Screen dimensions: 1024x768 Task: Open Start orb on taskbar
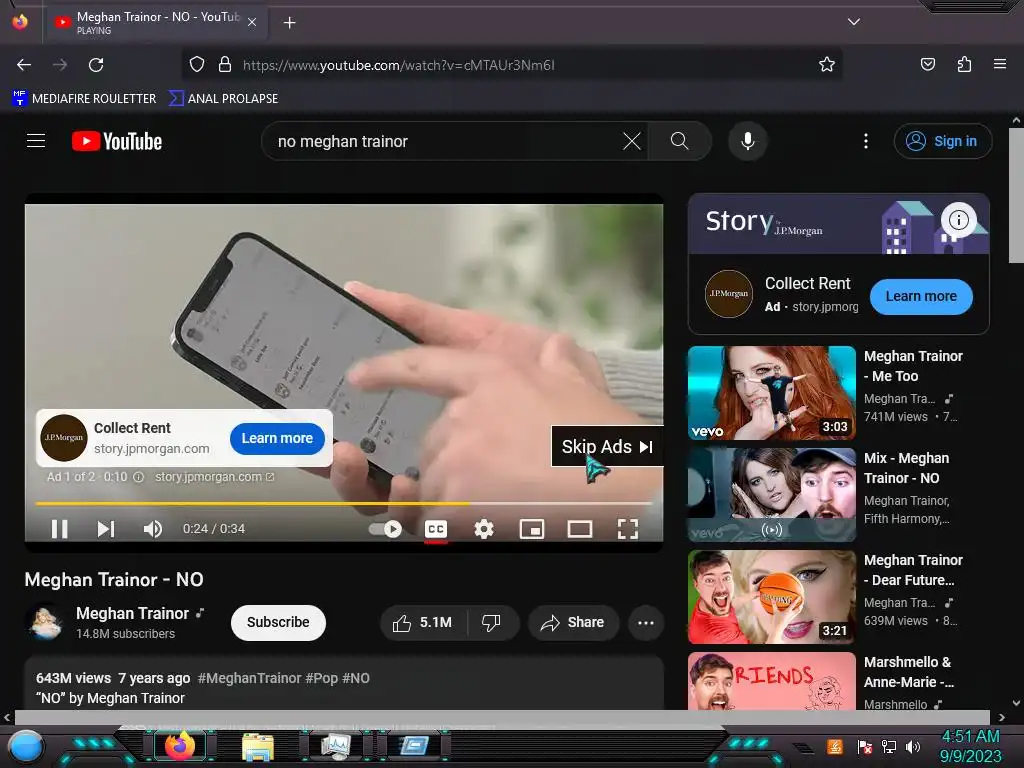[x=26, y=747]
